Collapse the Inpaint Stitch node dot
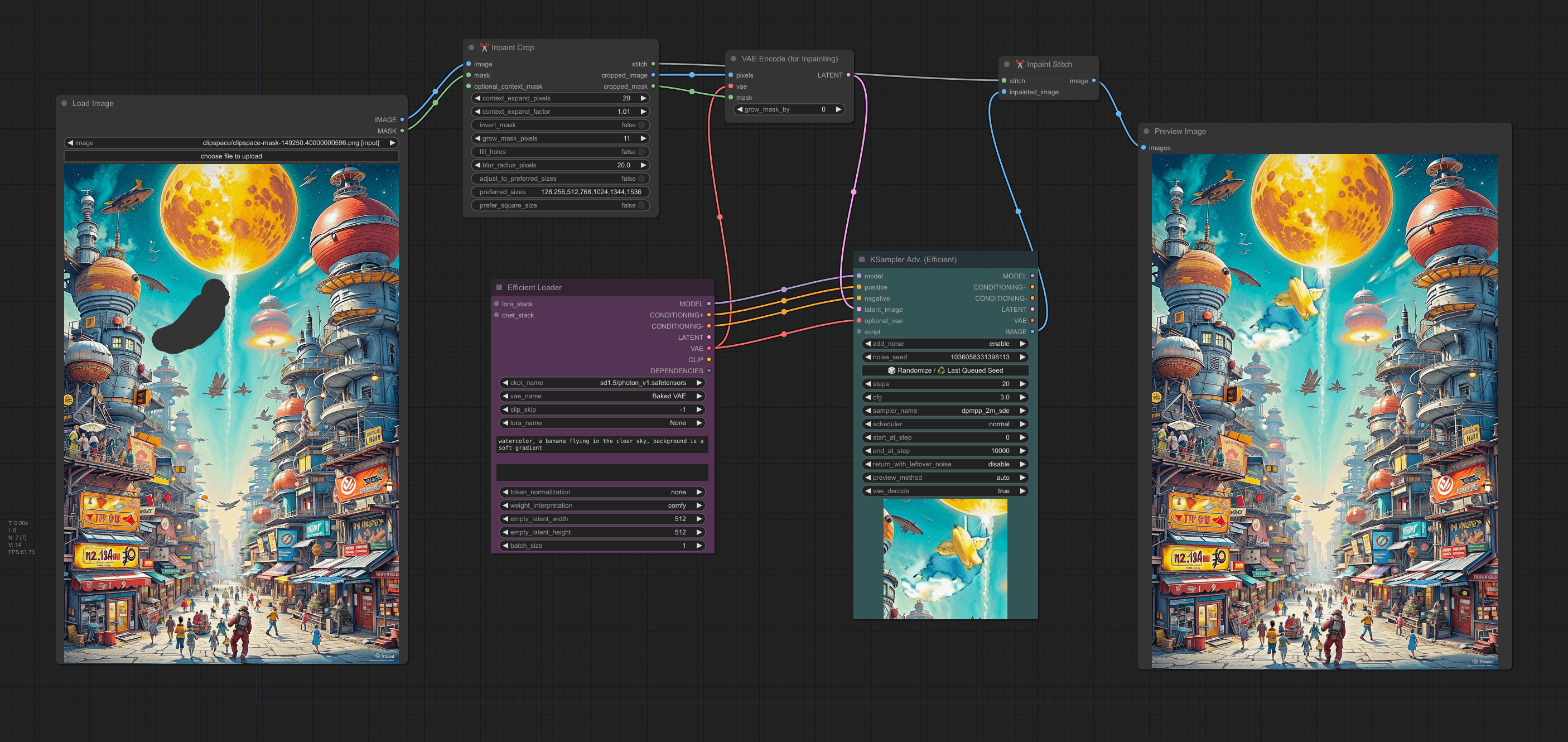This screenshot has height=742, width=1568. (1007, 64)
